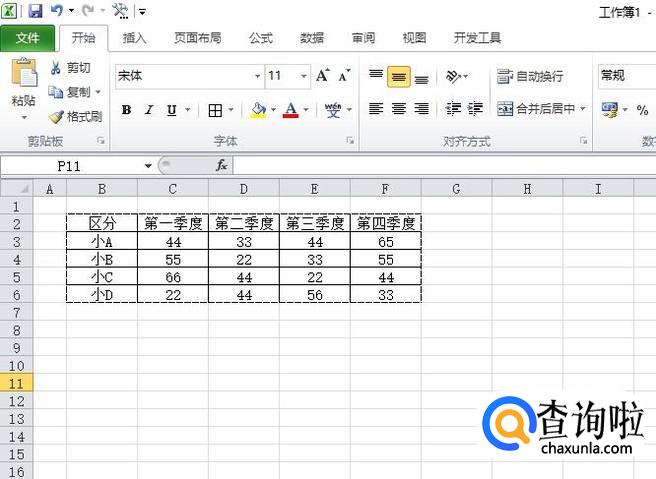Screen dimensions: 656x479
Task: Click the text orientation icon
Action: pyautogui.click(x=453, y=76)
